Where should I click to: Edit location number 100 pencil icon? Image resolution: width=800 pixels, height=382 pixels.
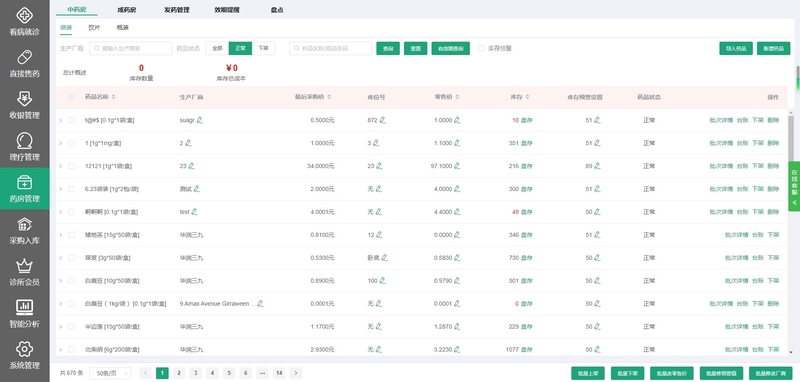click(382, 281)
